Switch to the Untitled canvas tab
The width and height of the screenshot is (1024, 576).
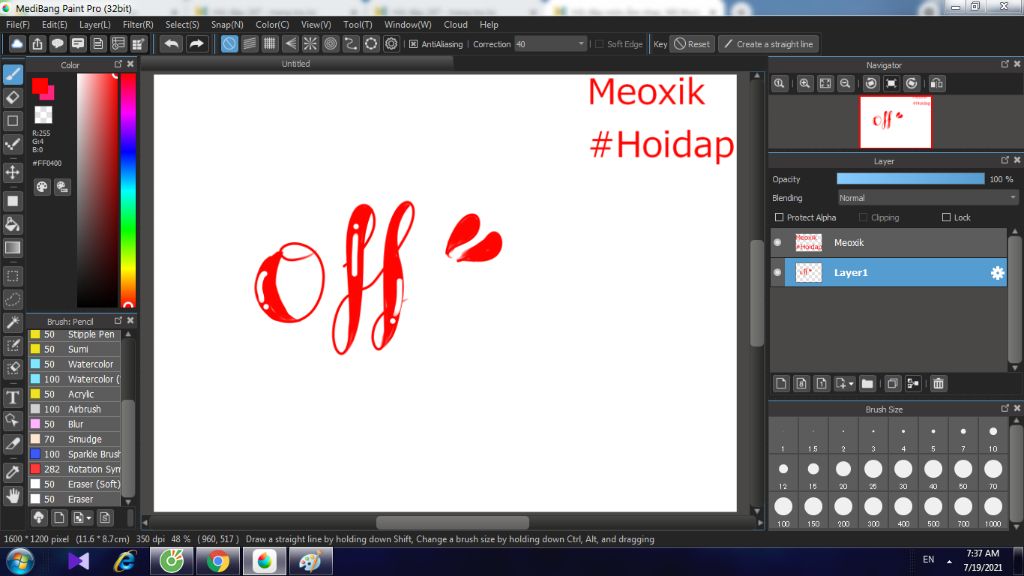click(x=296, y=63)
